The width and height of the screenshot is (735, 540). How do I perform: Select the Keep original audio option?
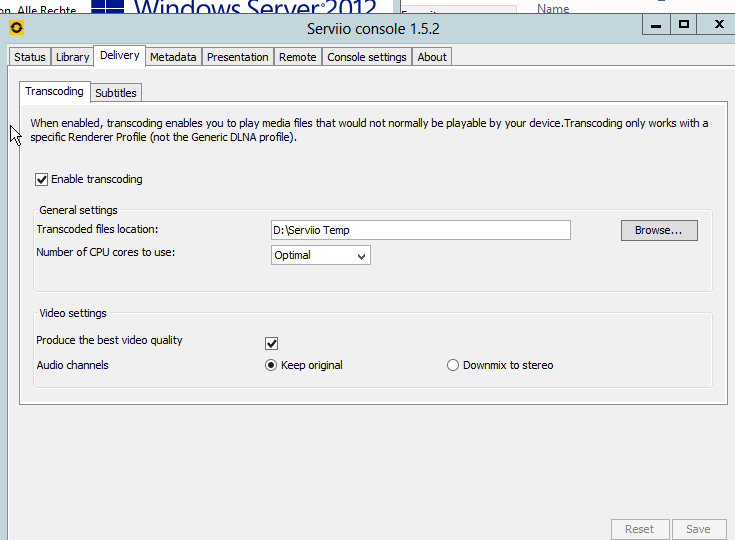point(271,366)
